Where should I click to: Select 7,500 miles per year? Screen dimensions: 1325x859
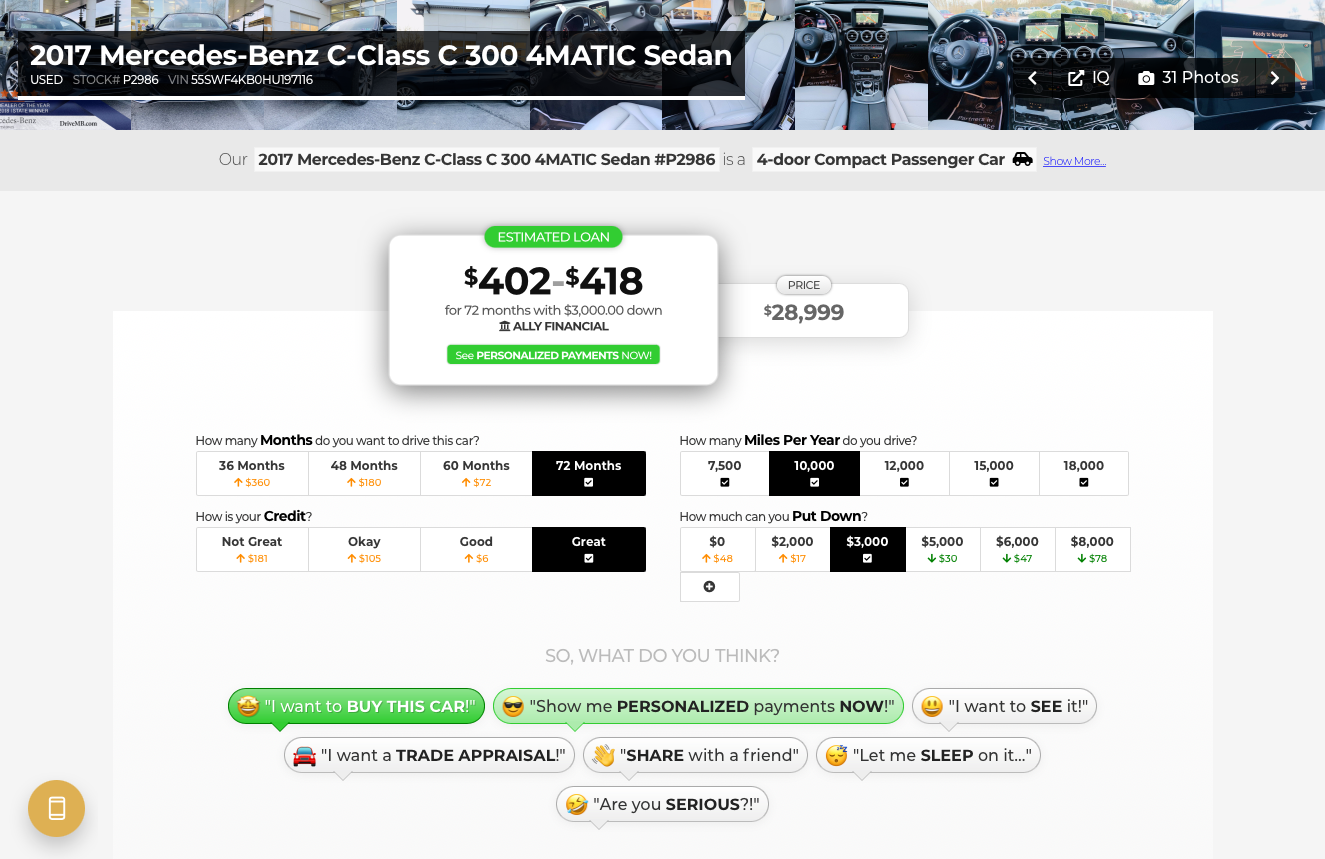pos(725,473)
